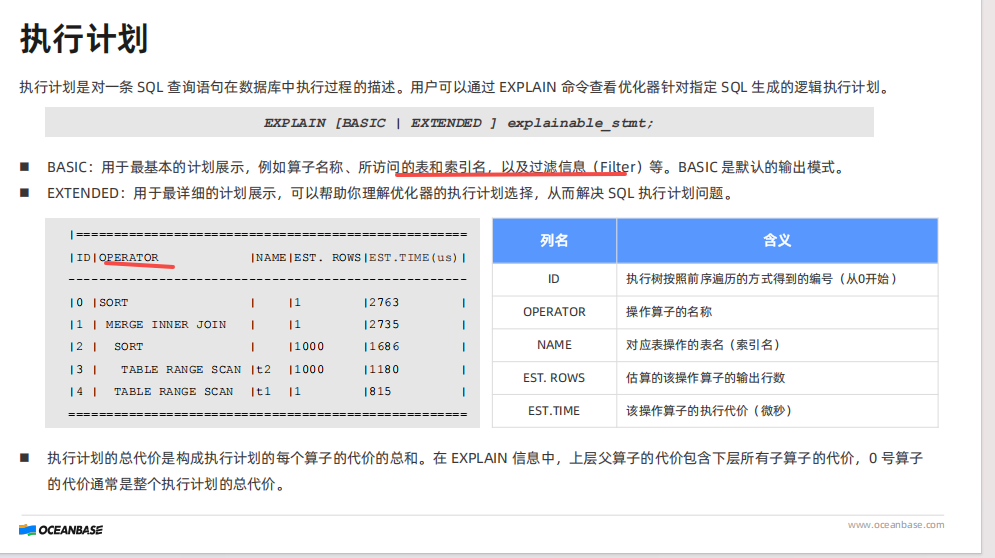
Task: Click the ID cell in the right table
Action: point(554,279)
